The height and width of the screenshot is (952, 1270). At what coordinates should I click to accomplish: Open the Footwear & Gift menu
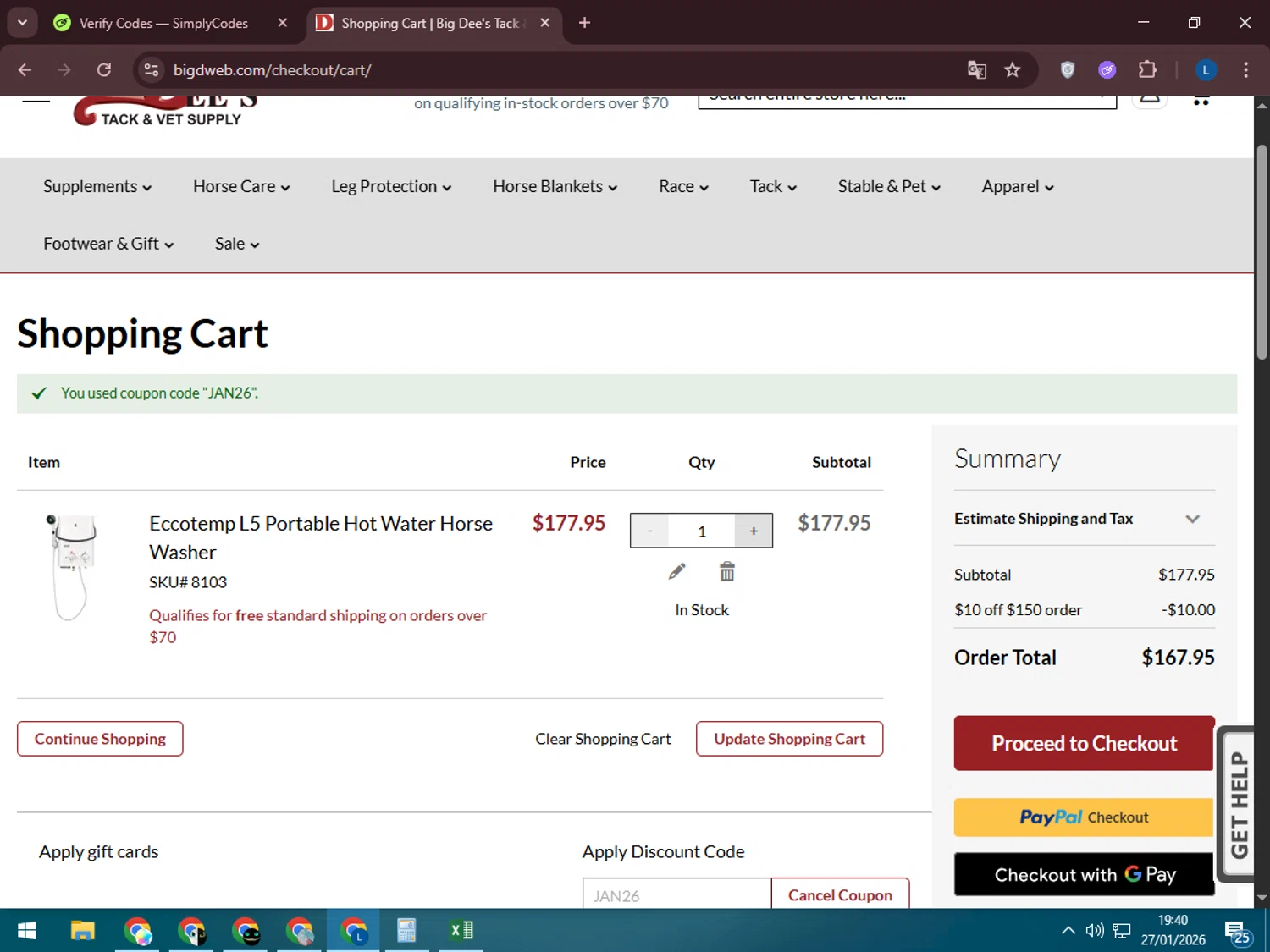coord(108,244)
